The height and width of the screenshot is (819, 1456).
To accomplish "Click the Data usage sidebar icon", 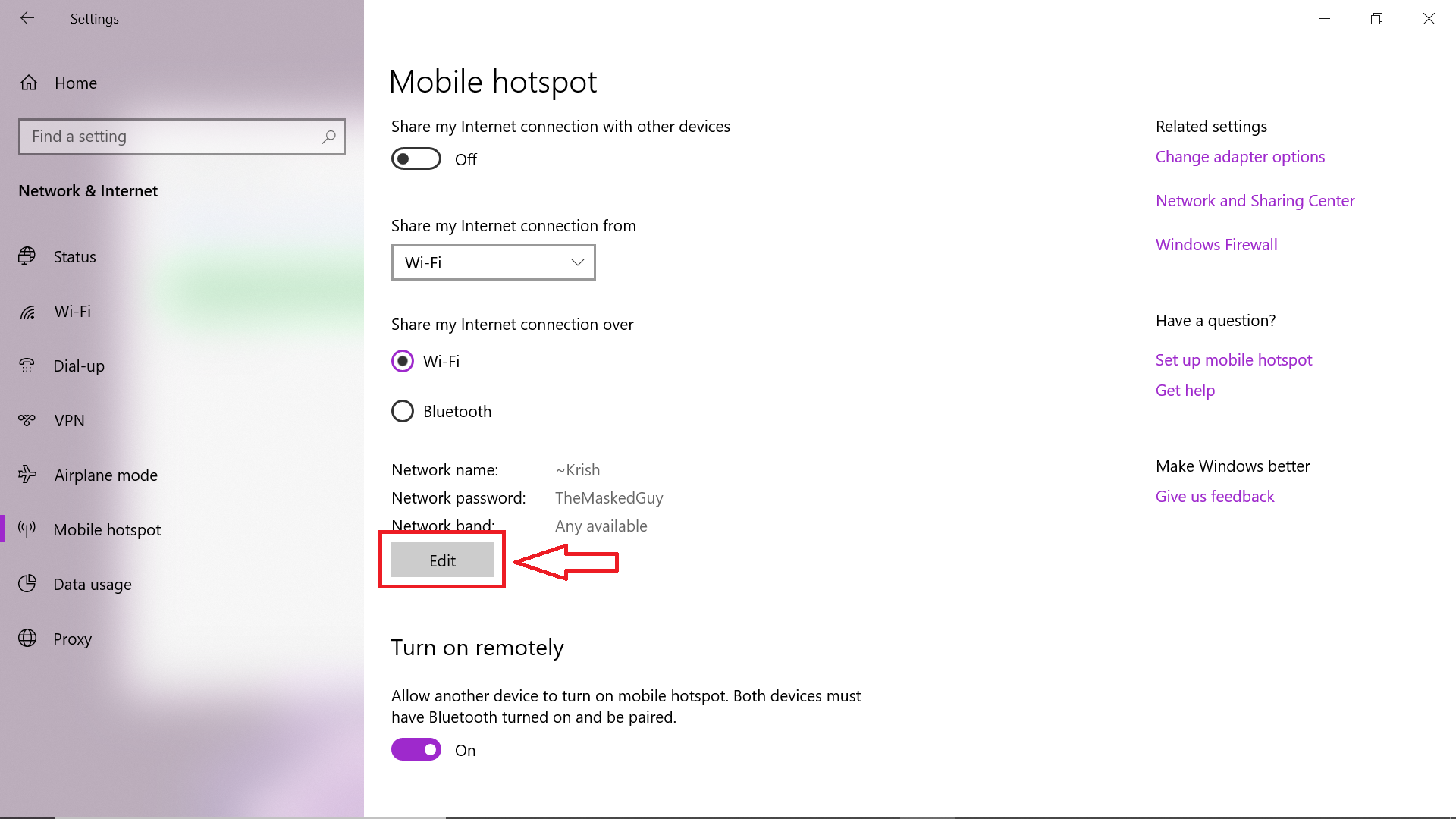I will 28,584.
